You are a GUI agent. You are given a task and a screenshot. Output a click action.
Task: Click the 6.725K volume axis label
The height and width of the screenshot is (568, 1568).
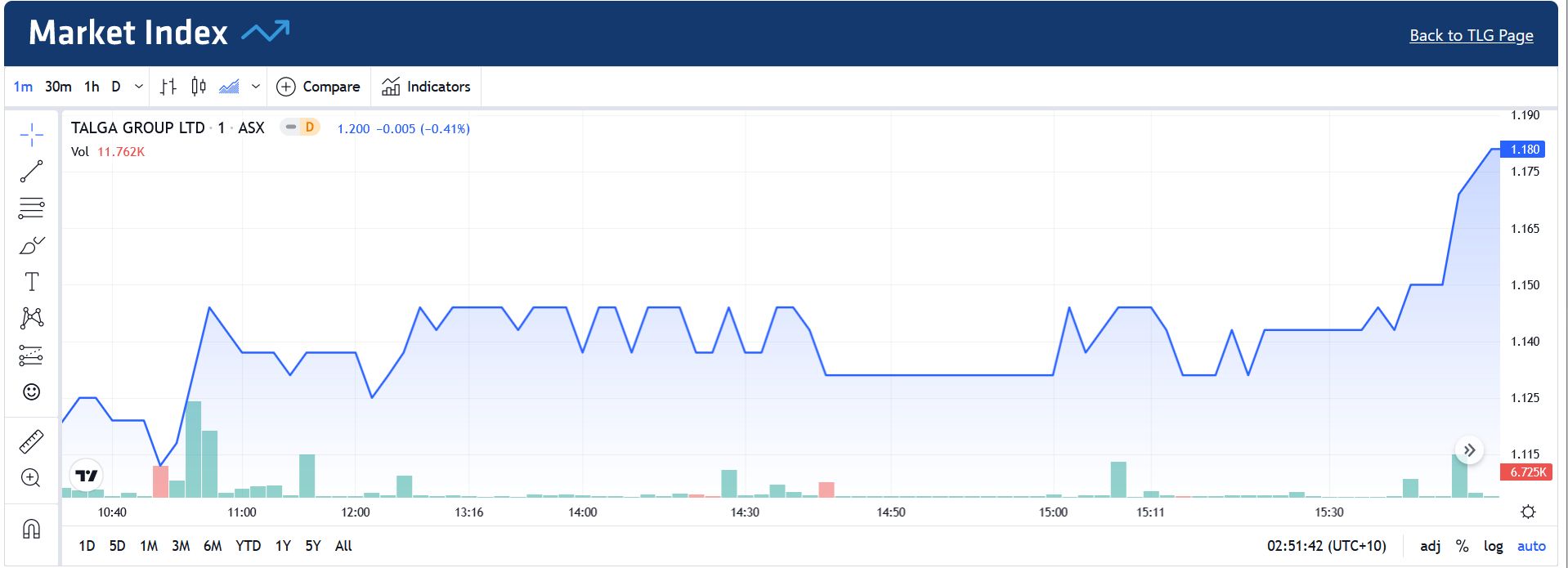[1527, 472]
